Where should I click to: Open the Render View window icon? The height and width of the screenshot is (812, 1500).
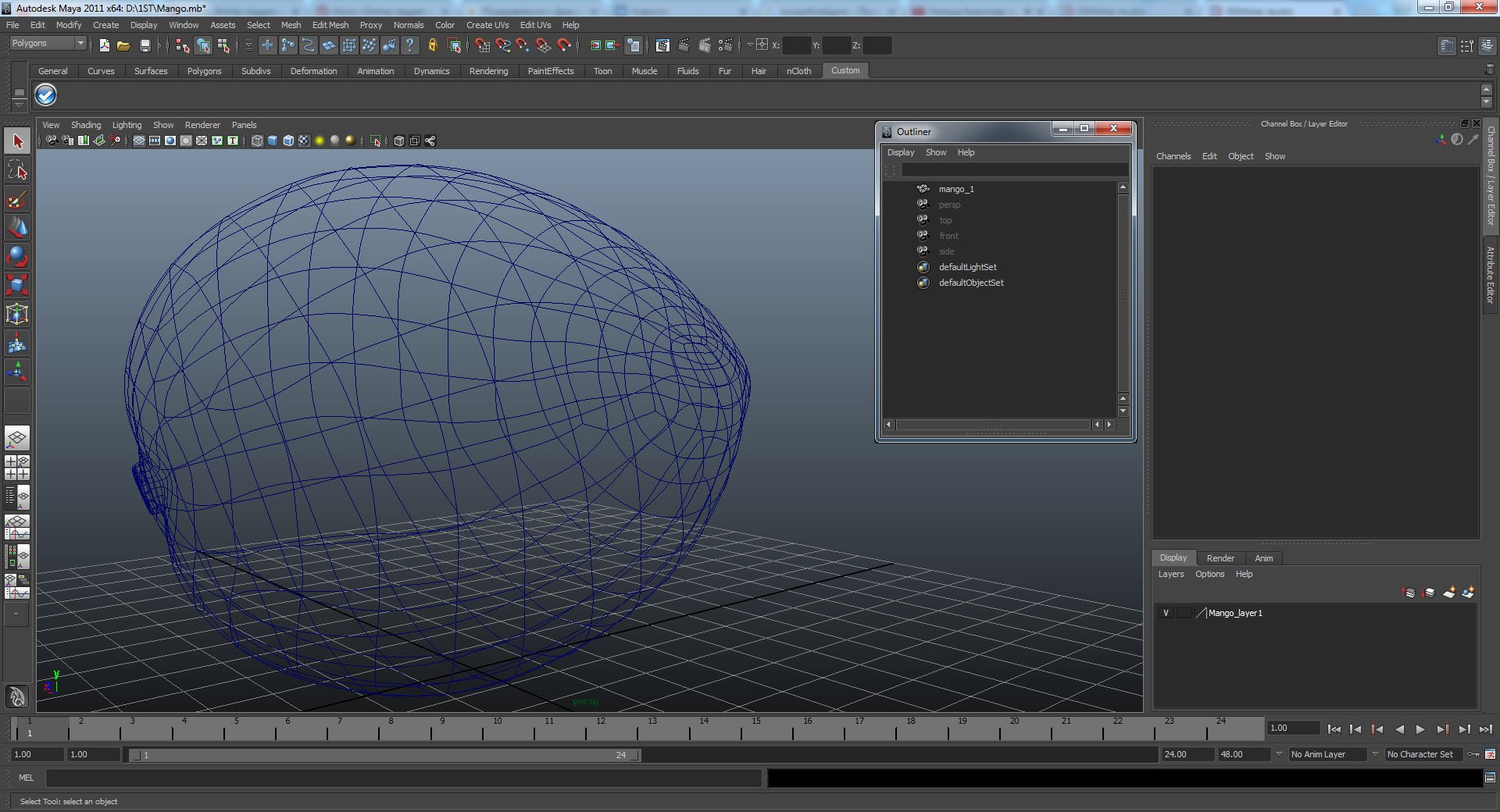(662, 45)
